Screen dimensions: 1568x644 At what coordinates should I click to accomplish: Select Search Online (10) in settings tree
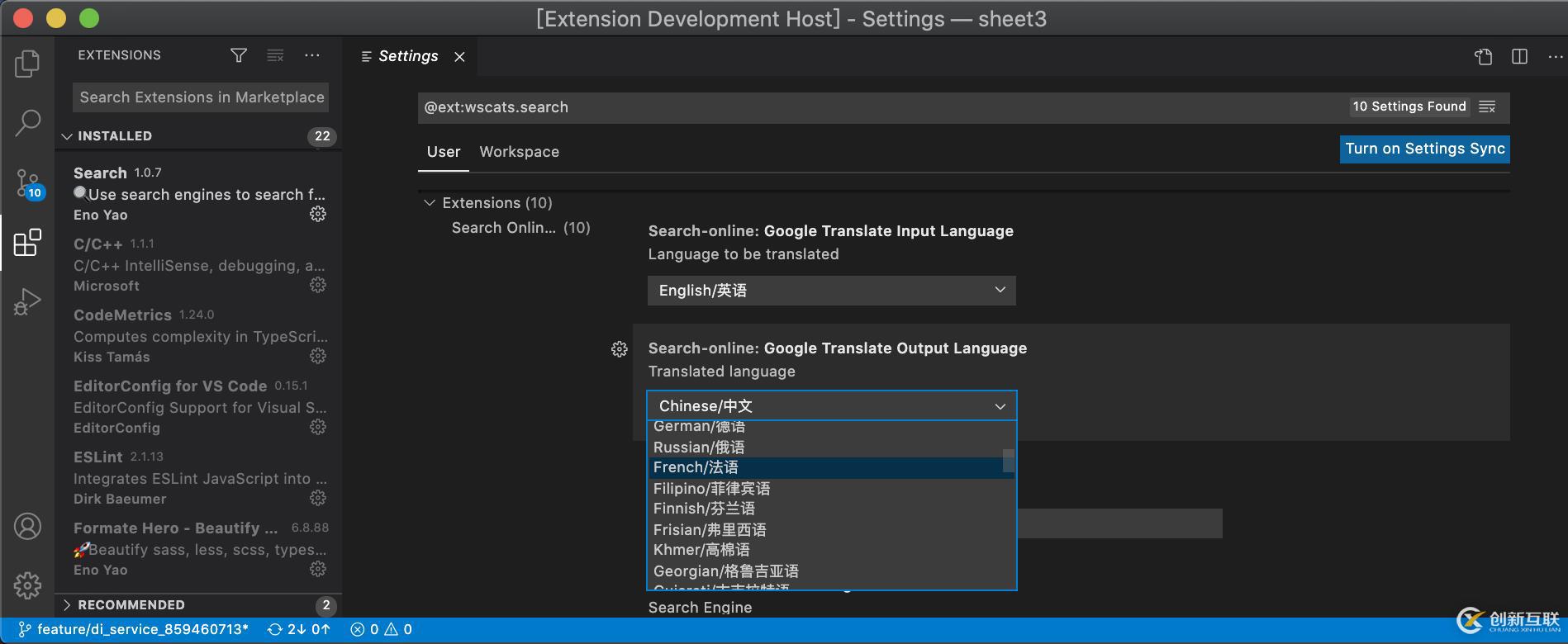[520, 228]
